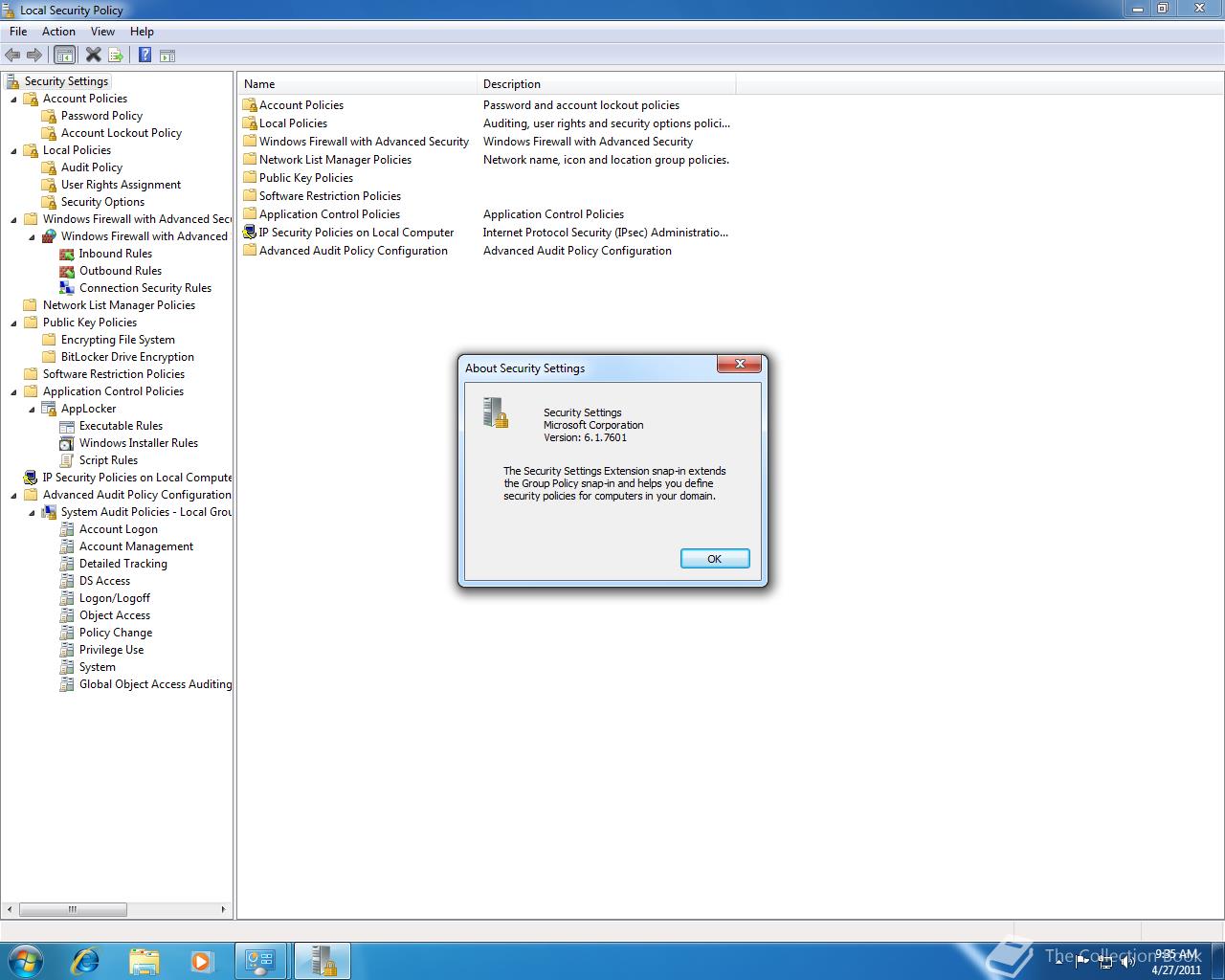Click the tree pane horizontal scrollbar thumb
Screen dimensions: 1225x980
click(x=72, y=909)
